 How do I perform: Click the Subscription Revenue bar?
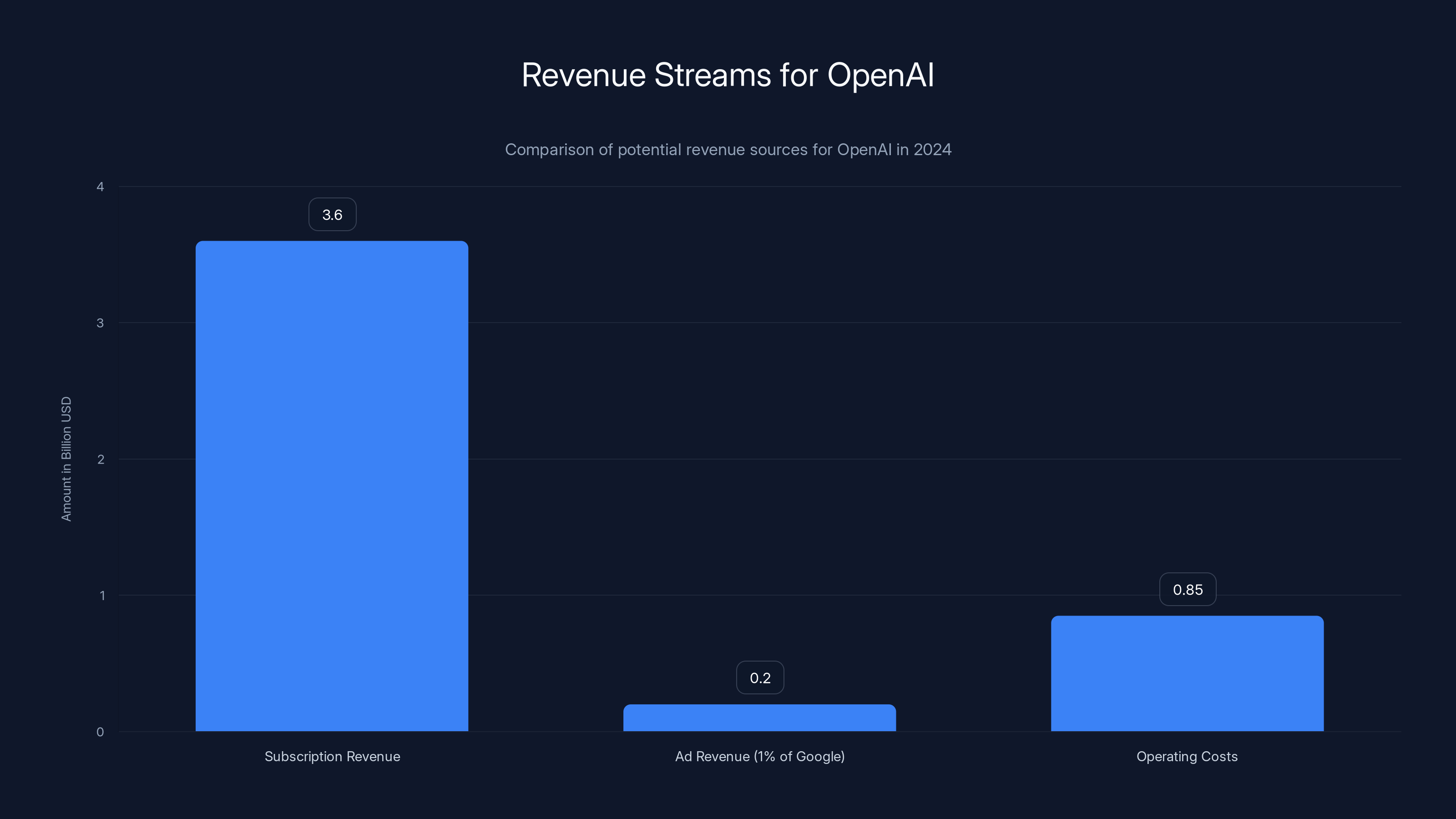pyautogui.click(x=332, y=486)
